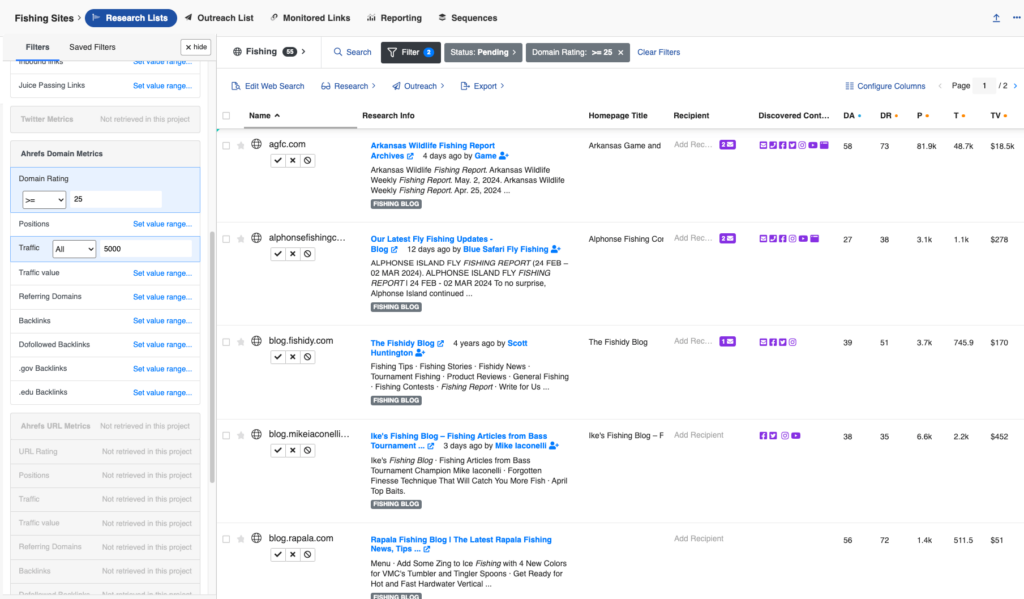Check the agfc.com row checkbox

click(x=226, y=145)
